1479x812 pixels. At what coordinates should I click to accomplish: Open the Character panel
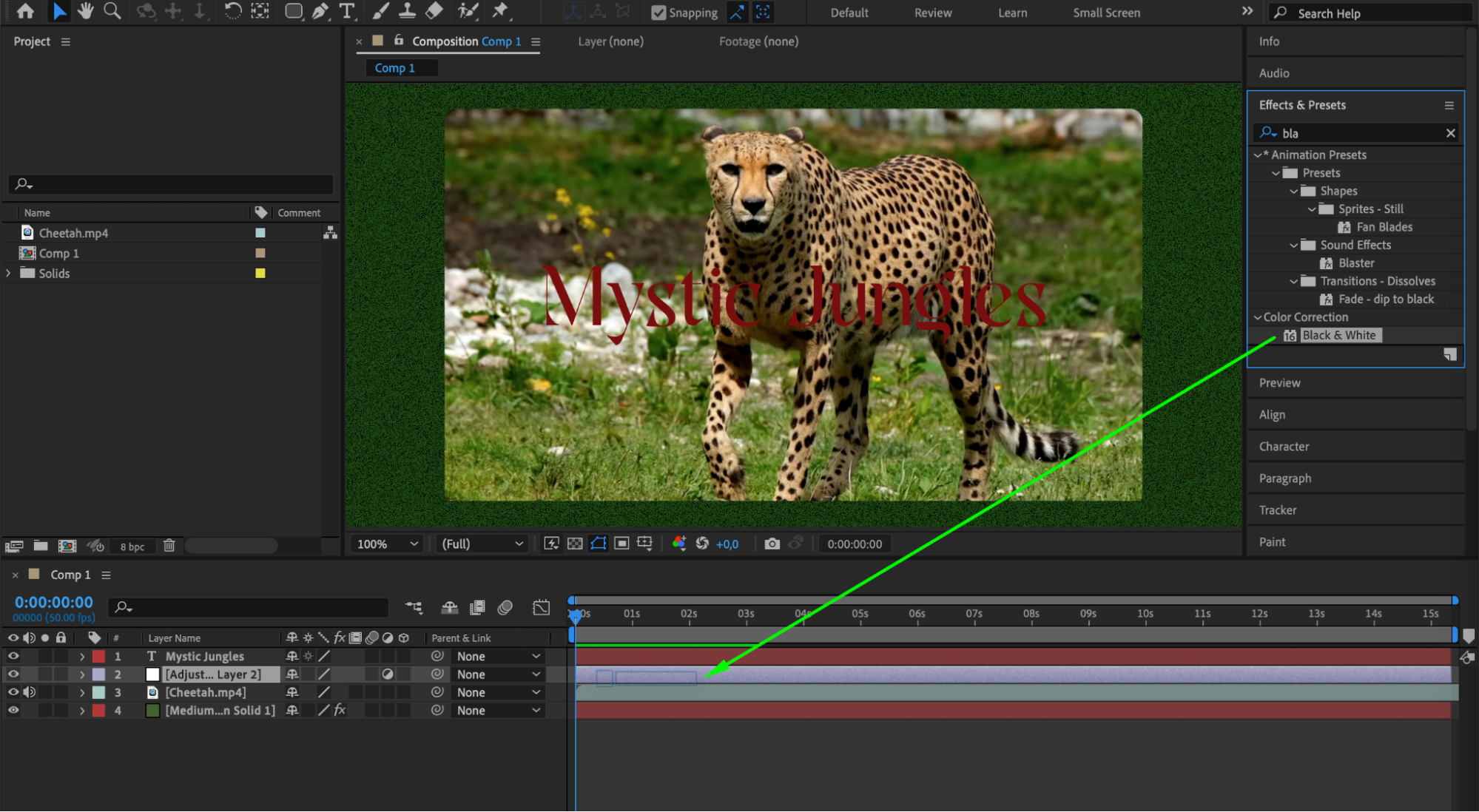pos(1284,447)
